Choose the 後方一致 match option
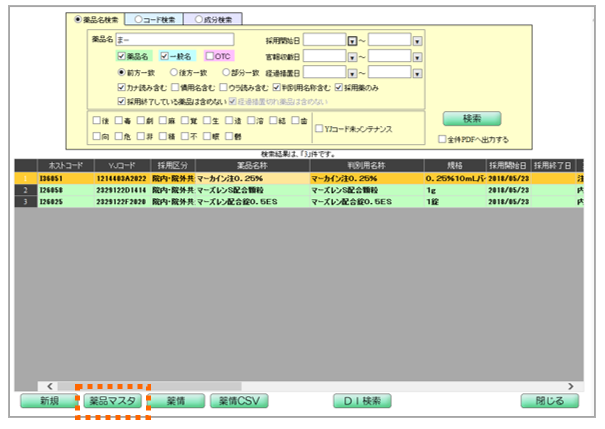Screen dimensions: 605x429 tap(174, 72)
